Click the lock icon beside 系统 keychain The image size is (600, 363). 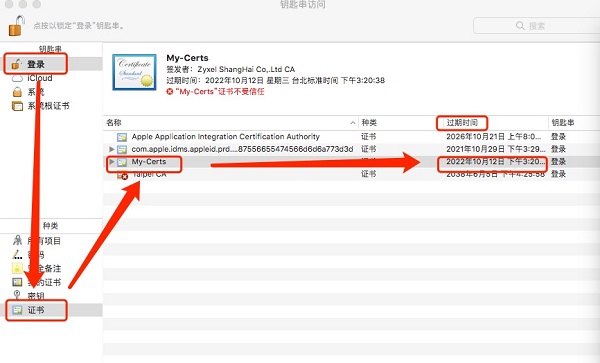tap(17, 92)
